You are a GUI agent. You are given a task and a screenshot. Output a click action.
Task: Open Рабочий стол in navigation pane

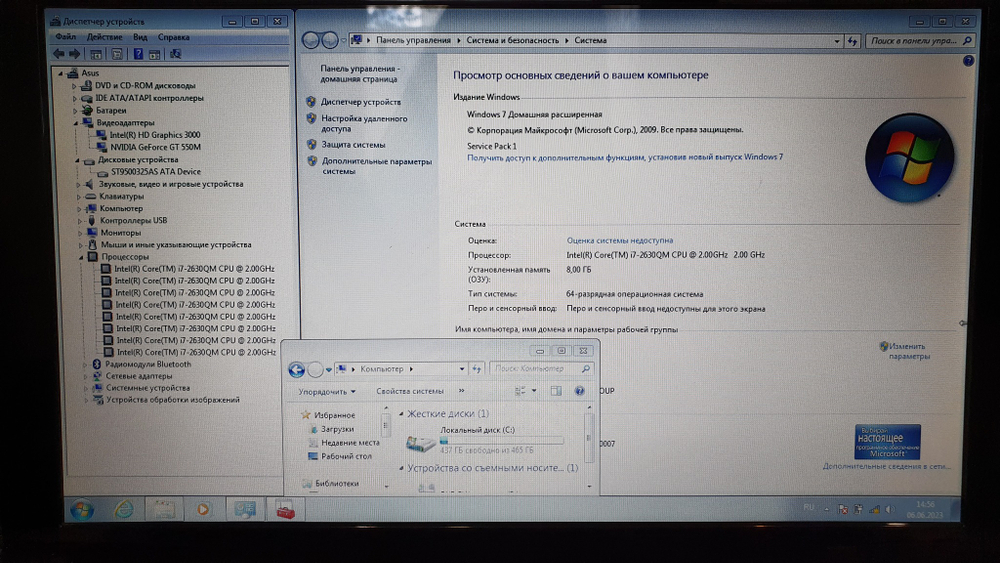point(346,457)
